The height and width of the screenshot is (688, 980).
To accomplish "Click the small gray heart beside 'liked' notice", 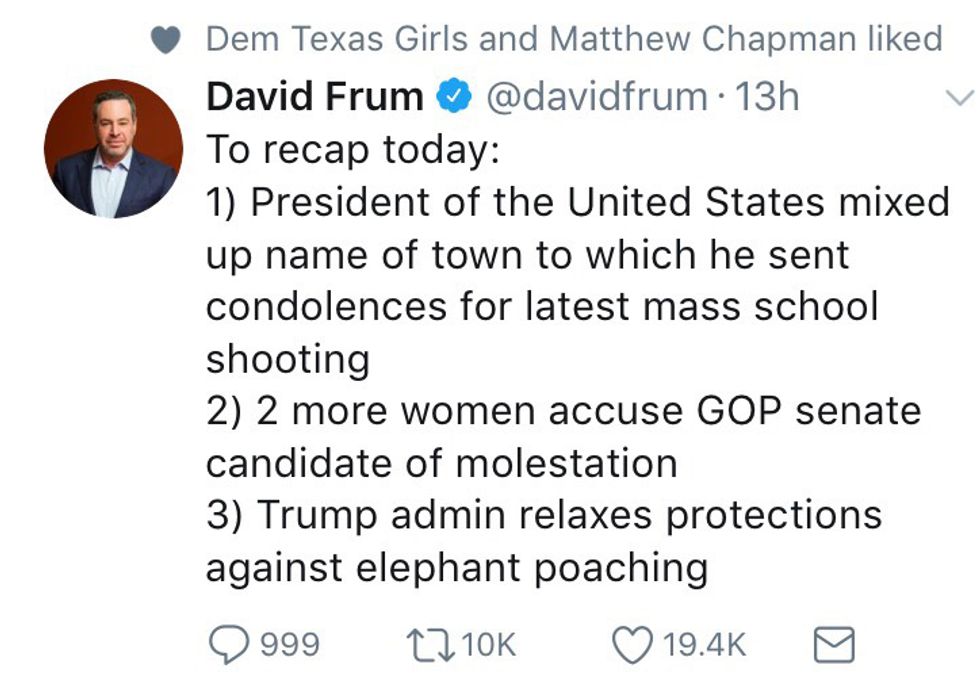I will click(167, 40).
